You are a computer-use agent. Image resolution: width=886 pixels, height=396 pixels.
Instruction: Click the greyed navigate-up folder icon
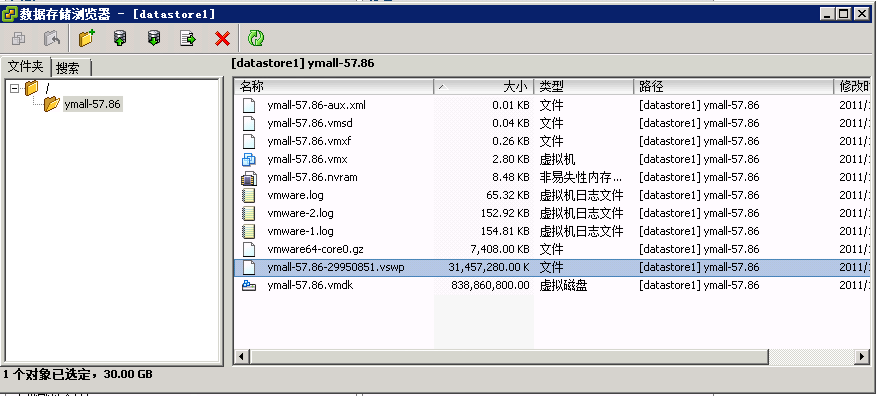tap(52, 38)
